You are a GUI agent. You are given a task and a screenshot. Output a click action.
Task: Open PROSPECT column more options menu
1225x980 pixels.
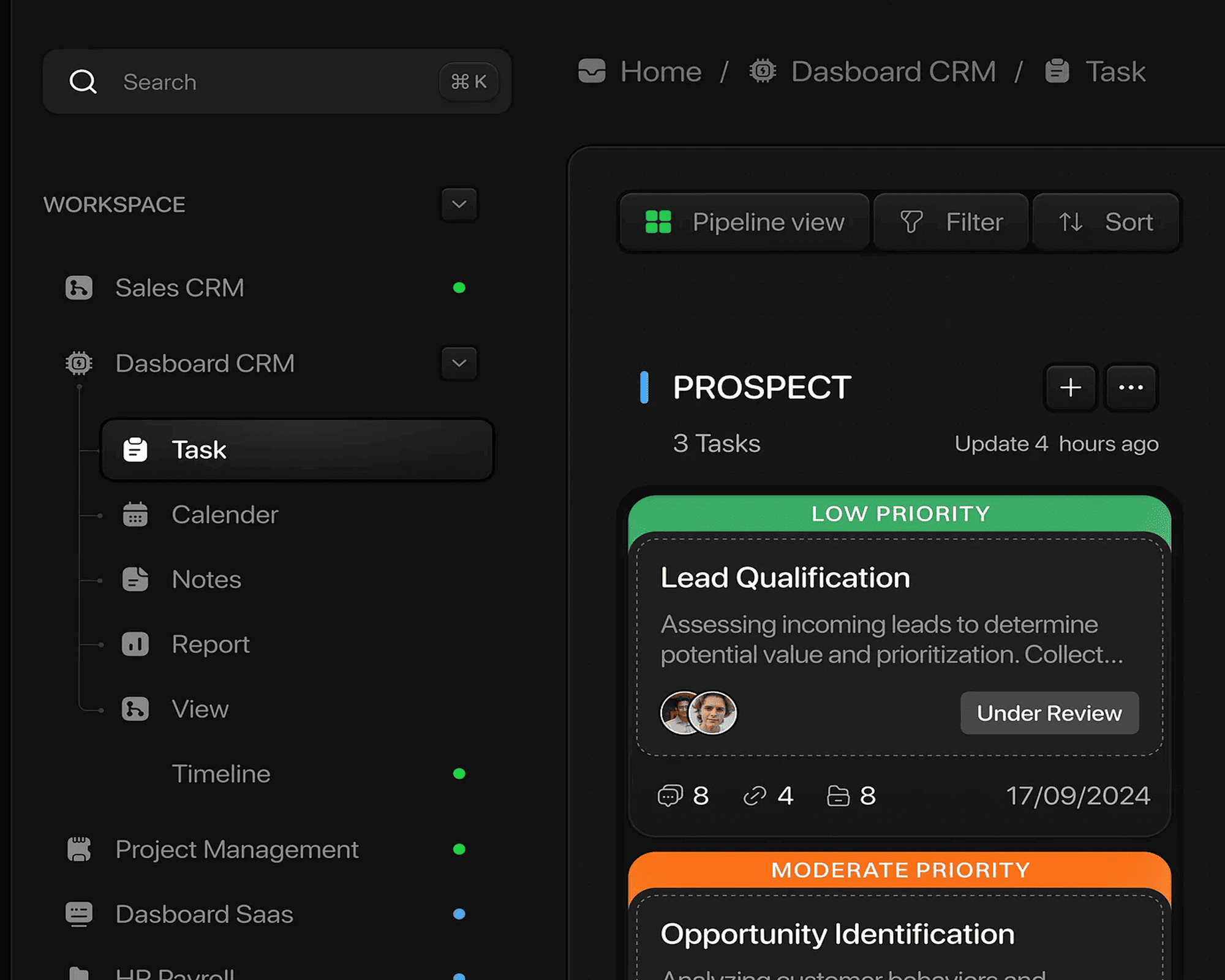click(1131, 388)
